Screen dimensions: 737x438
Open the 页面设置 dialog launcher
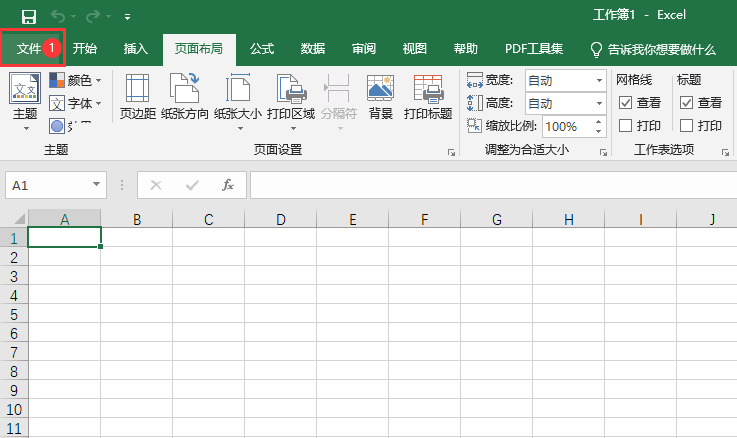(x=451, y=152)
